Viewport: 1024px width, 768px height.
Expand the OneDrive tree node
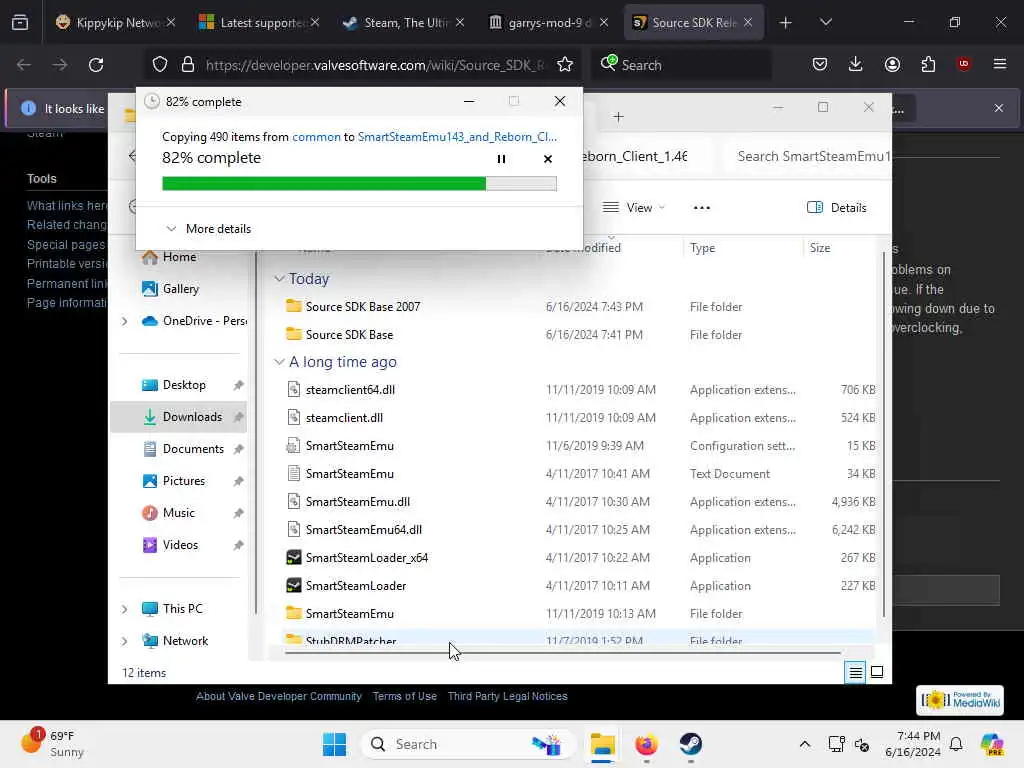tap(124, 321)
